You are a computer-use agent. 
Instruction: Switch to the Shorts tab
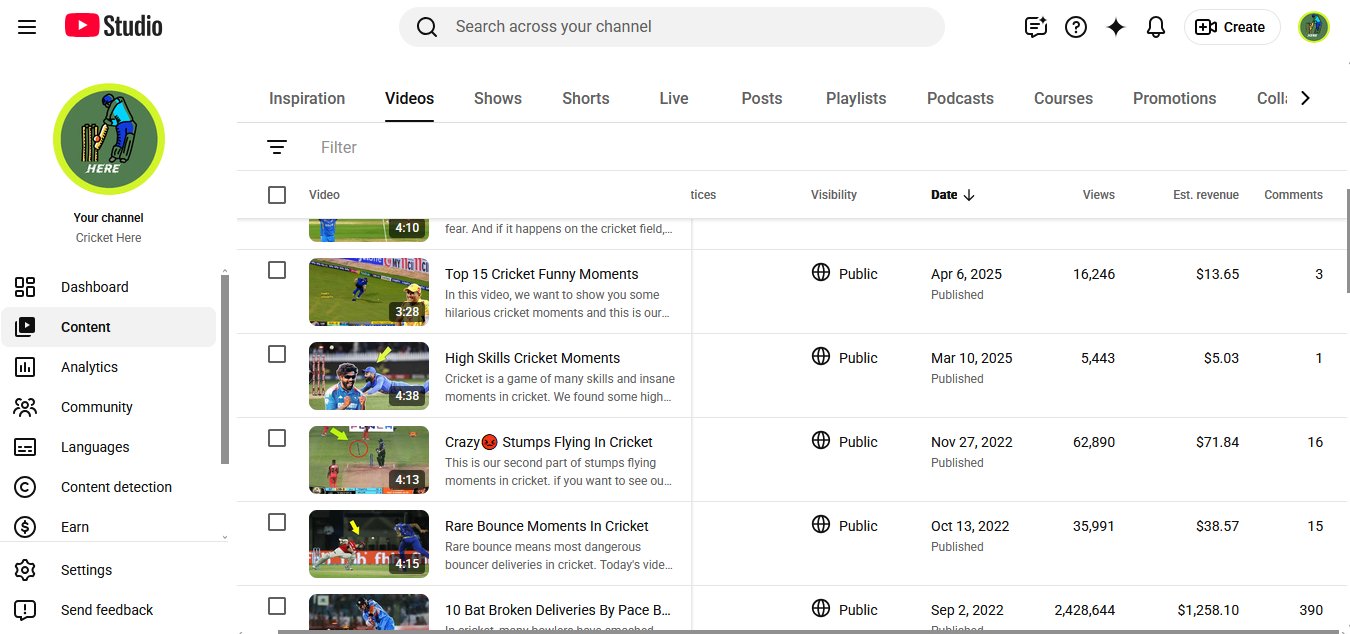[586, 98]
